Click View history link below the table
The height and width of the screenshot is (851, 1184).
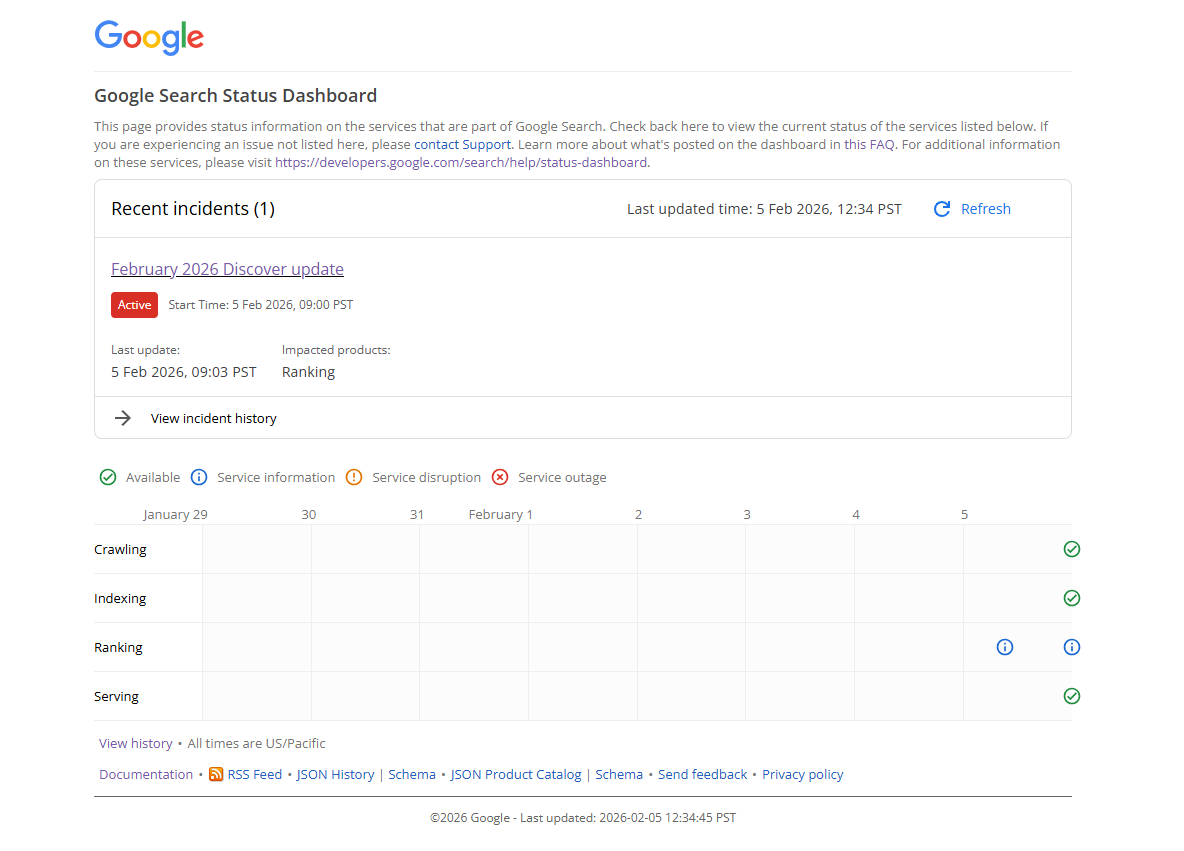[135, 743]
